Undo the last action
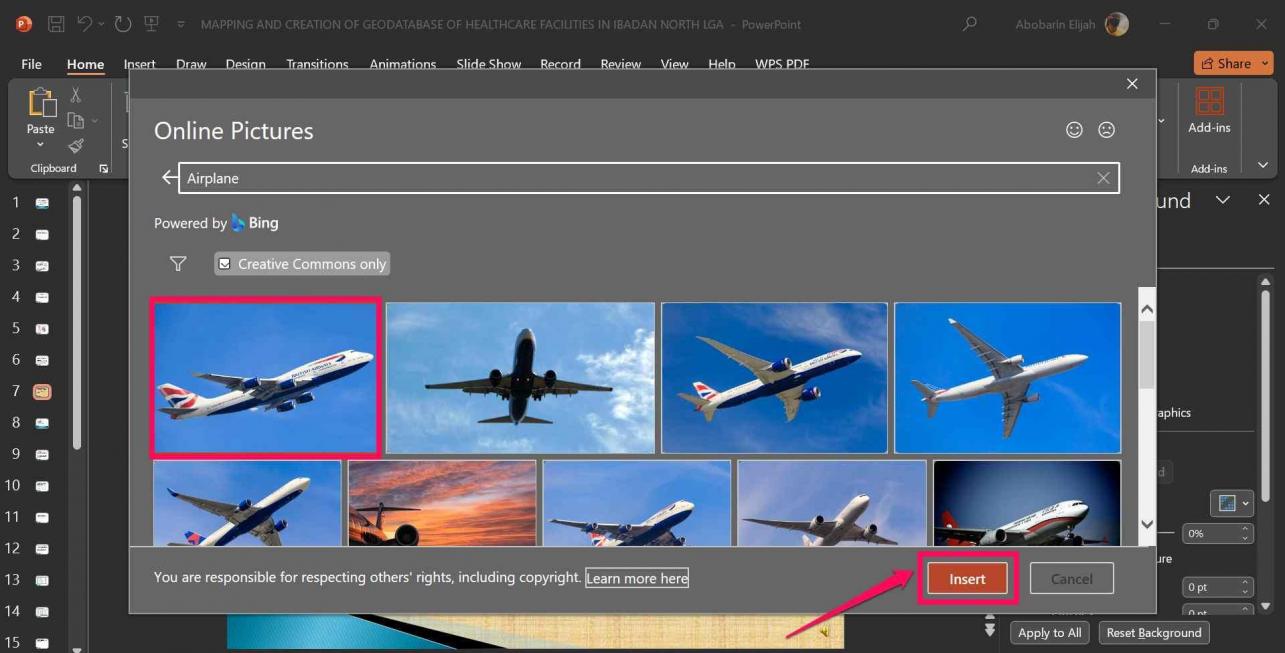Image resolution: width=1285 pixels, height=653 pixels. [x=84, y=24]
